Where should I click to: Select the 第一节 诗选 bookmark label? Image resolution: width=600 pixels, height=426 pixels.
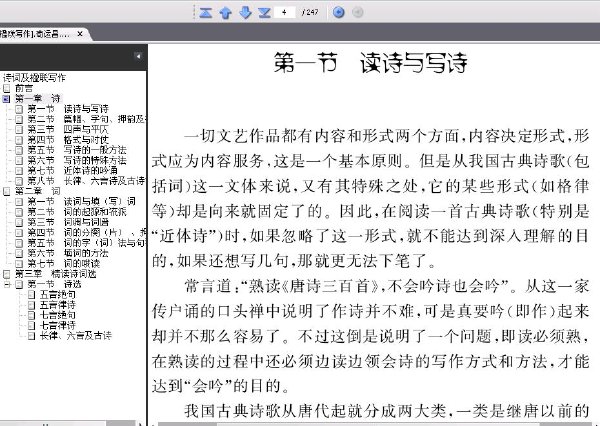coord(54,284)
